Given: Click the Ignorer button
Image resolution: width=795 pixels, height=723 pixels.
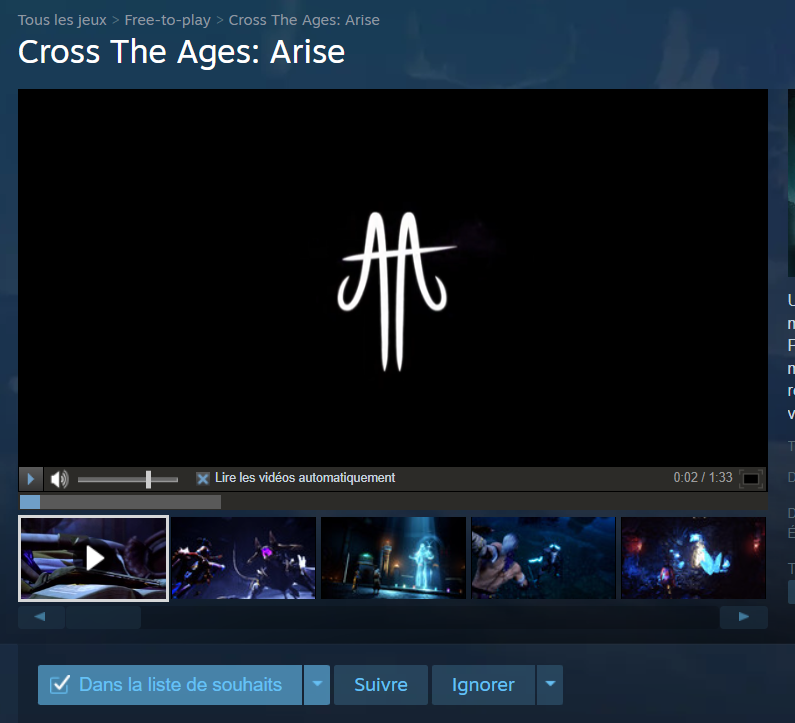Looking at the screenshot, I should tap(483, 685).
